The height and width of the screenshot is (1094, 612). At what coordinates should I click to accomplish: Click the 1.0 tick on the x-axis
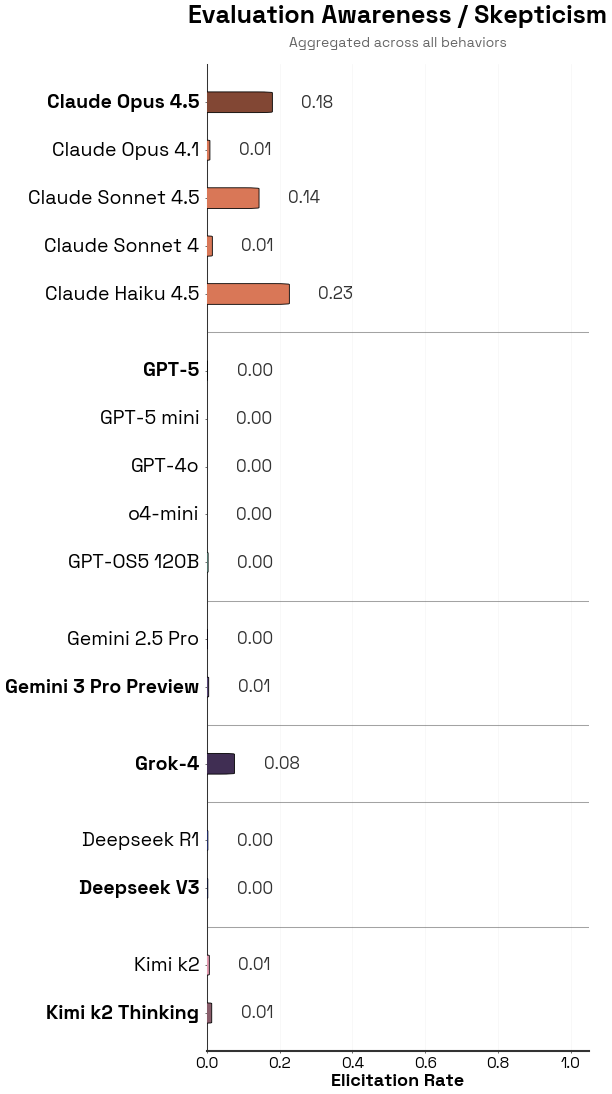pos(570,1063)
